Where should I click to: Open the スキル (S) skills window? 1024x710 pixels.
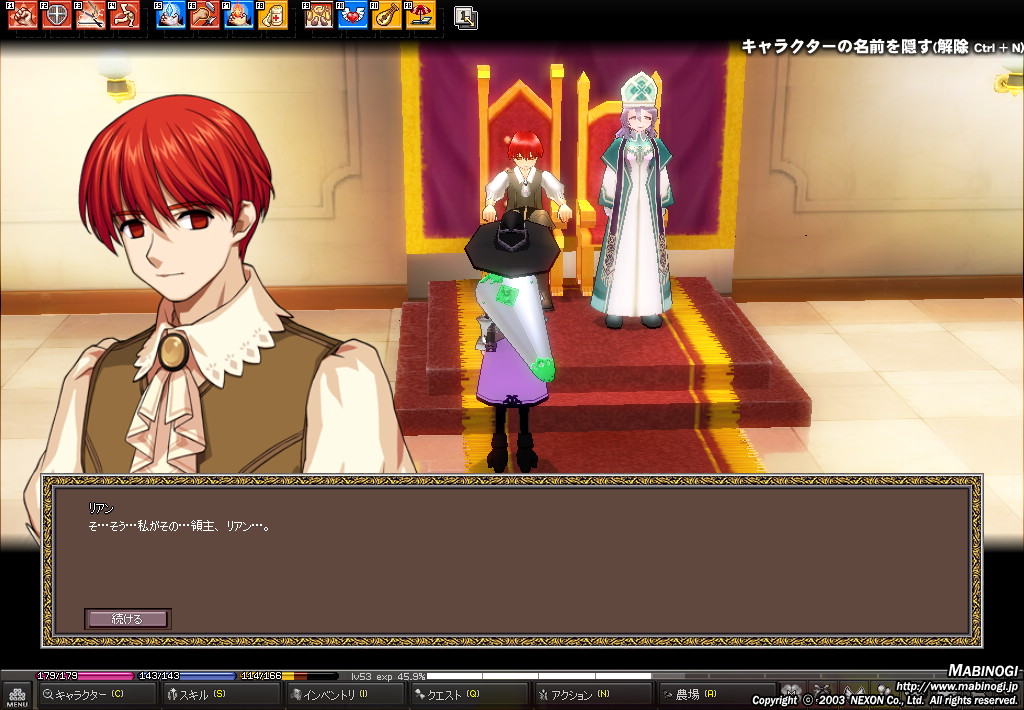click(220, 695)
